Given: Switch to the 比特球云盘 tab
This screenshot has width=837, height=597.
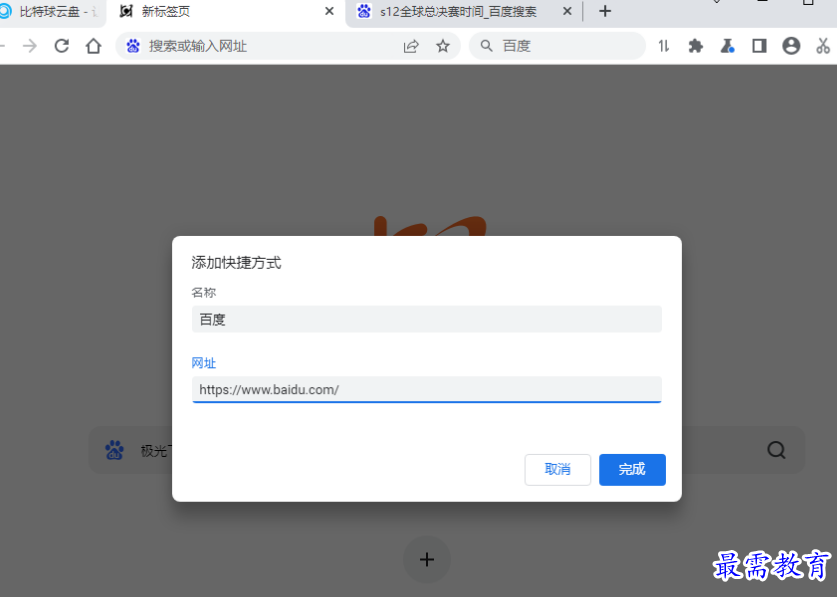Looking at the screenshot, I should tap(51, 12).
